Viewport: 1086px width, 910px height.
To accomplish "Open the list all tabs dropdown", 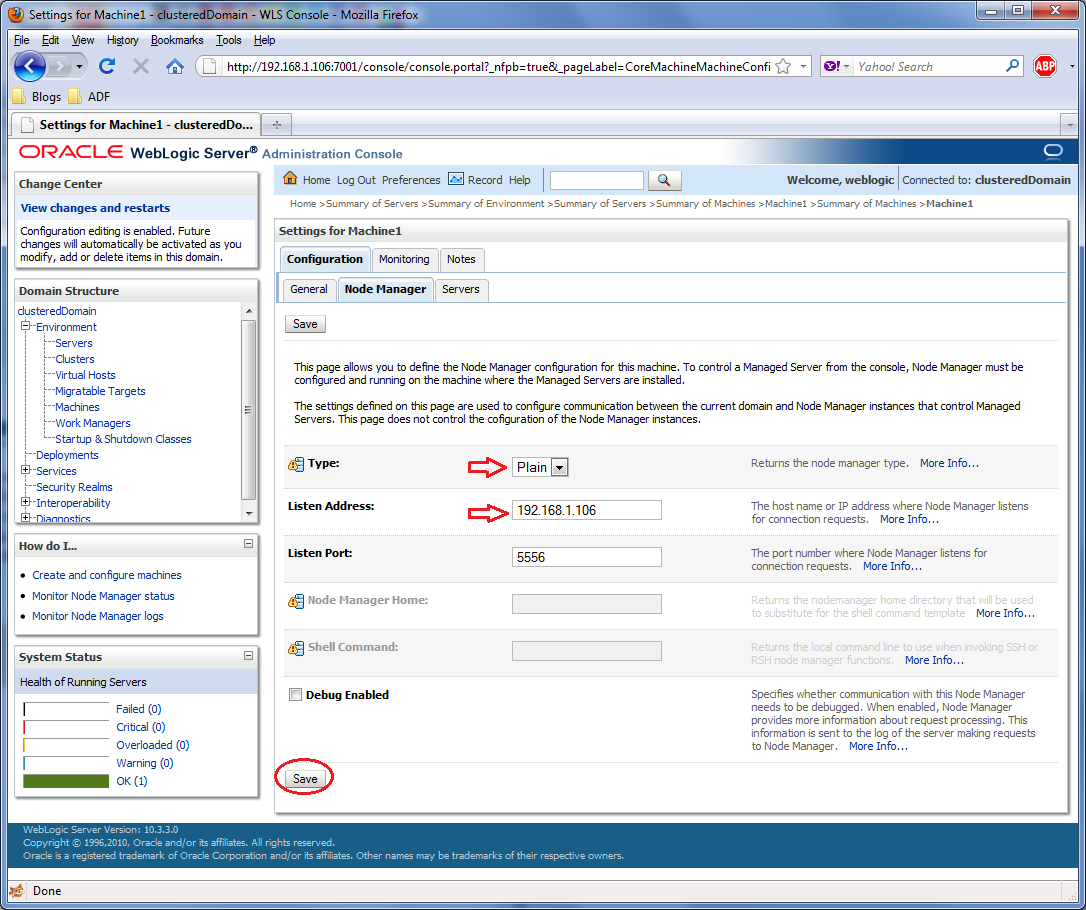I will 1070,125.
